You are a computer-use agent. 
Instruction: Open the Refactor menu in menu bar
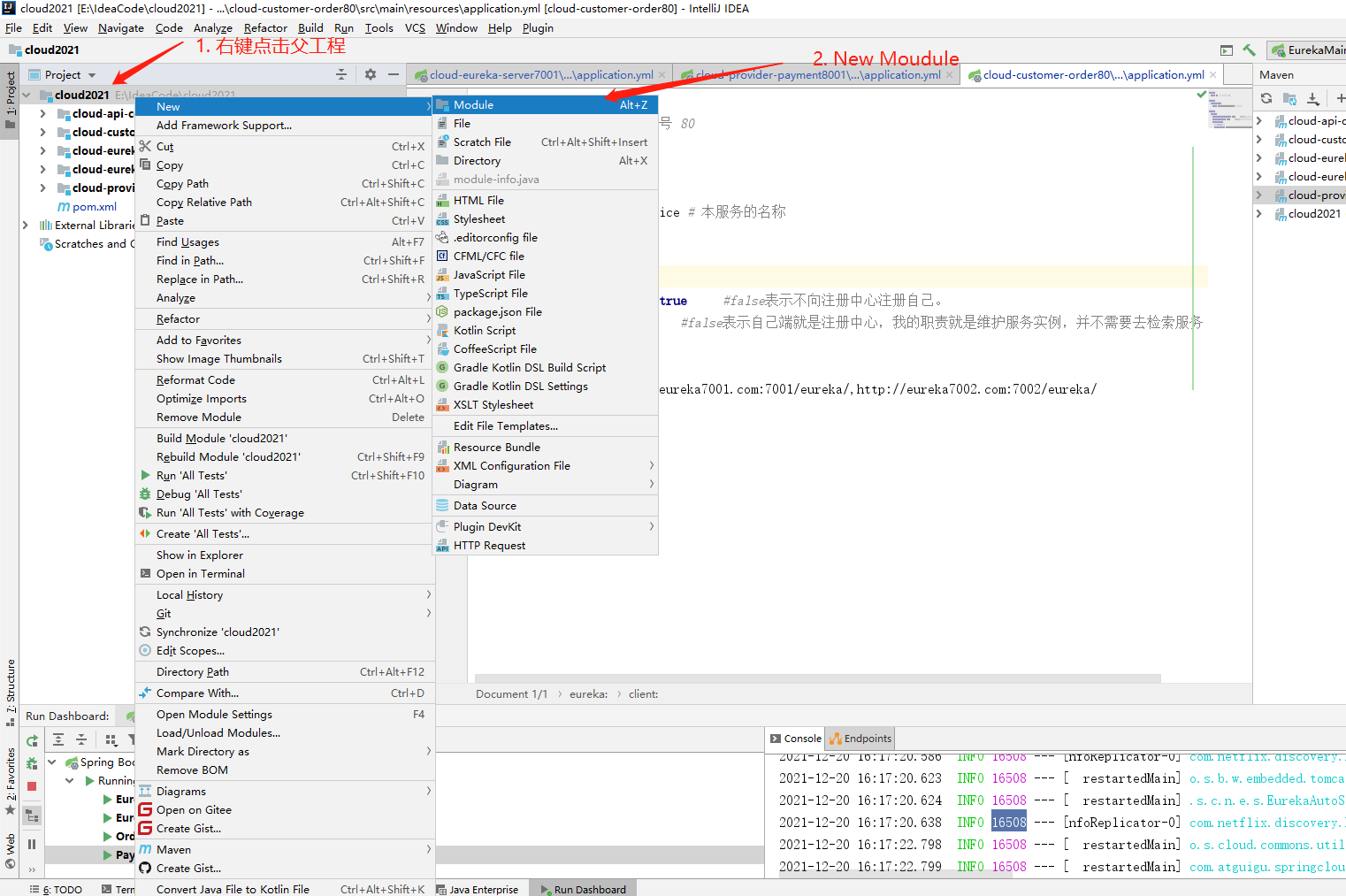point(265,28)
